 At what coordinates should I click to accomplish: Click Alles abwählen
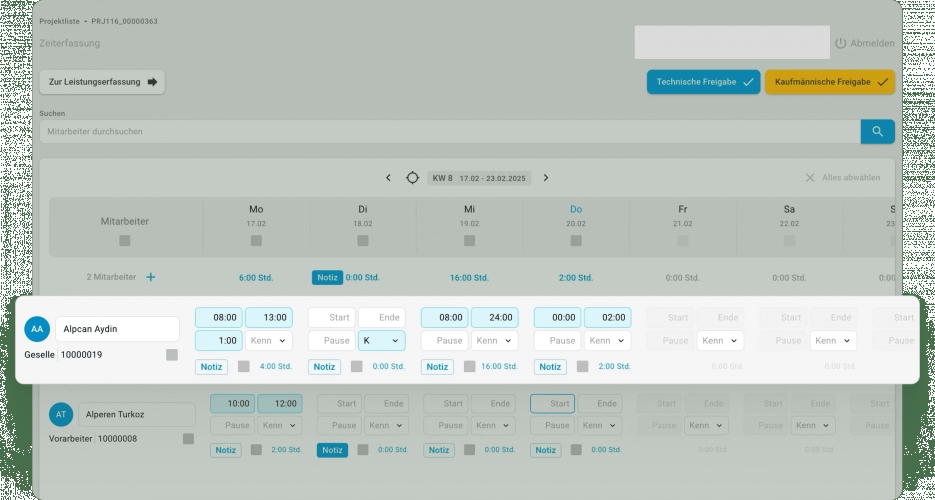(851, 178)
